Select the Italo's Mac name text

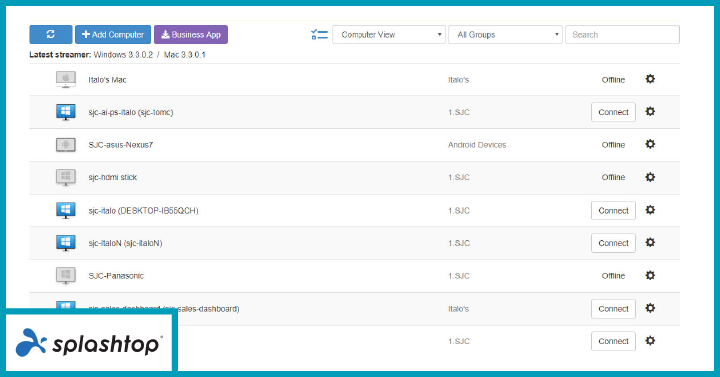[x=107, y=80]
